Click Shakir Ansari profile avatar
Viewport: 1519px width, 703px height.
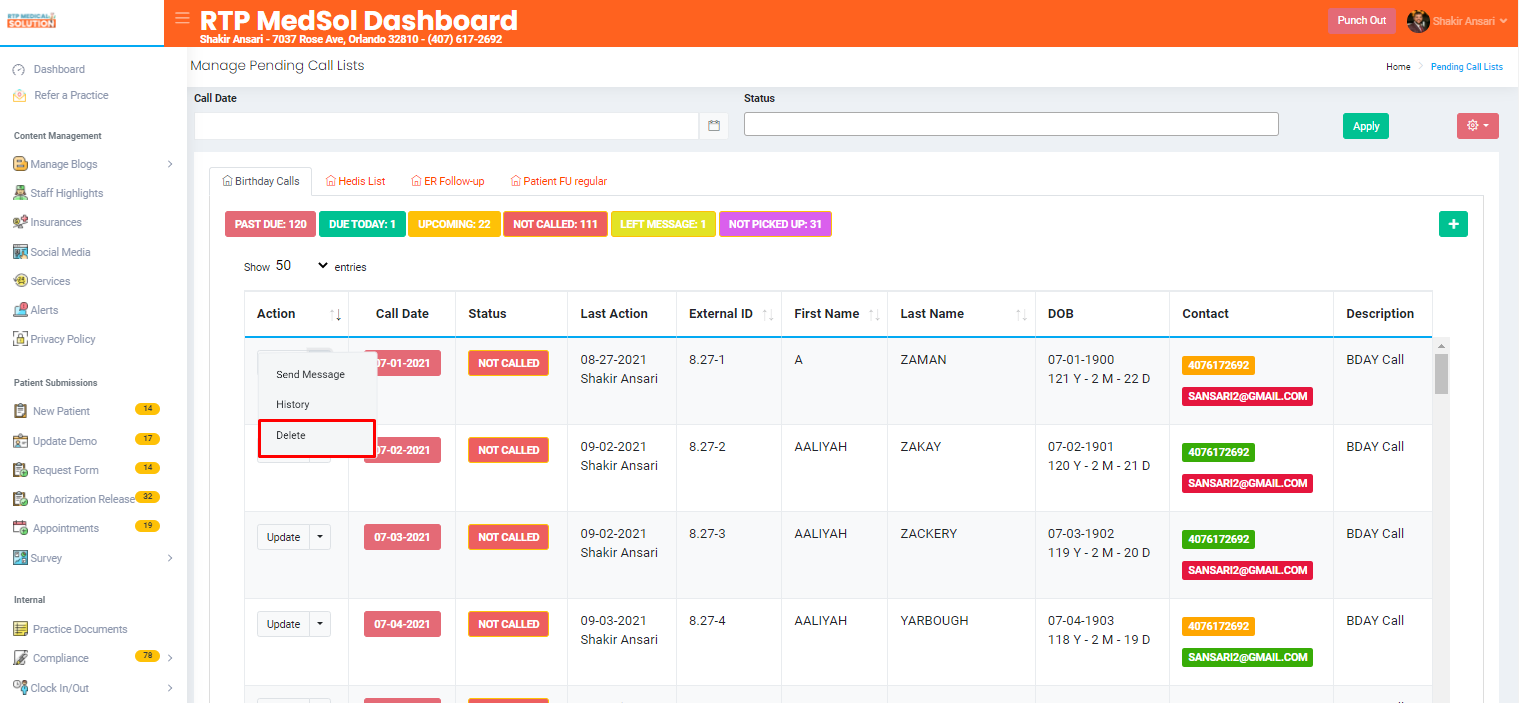(1418, 21)
